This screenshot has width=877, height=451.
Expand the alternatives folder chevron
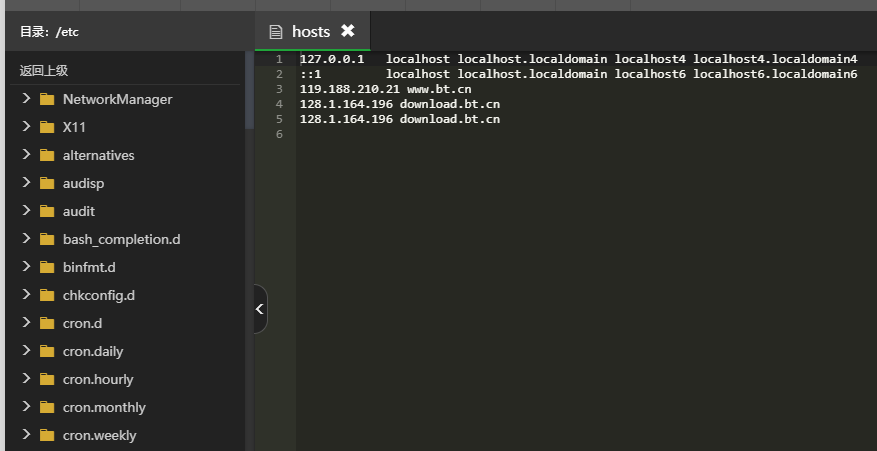click(25, 155)
